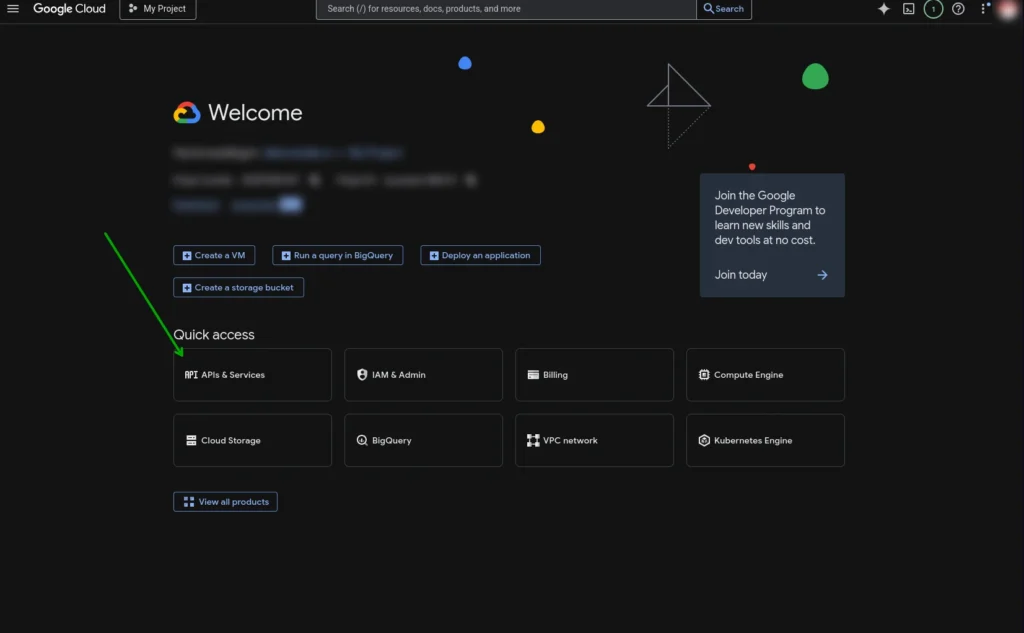Open the Compute Engine card

[x=765, y=374]
